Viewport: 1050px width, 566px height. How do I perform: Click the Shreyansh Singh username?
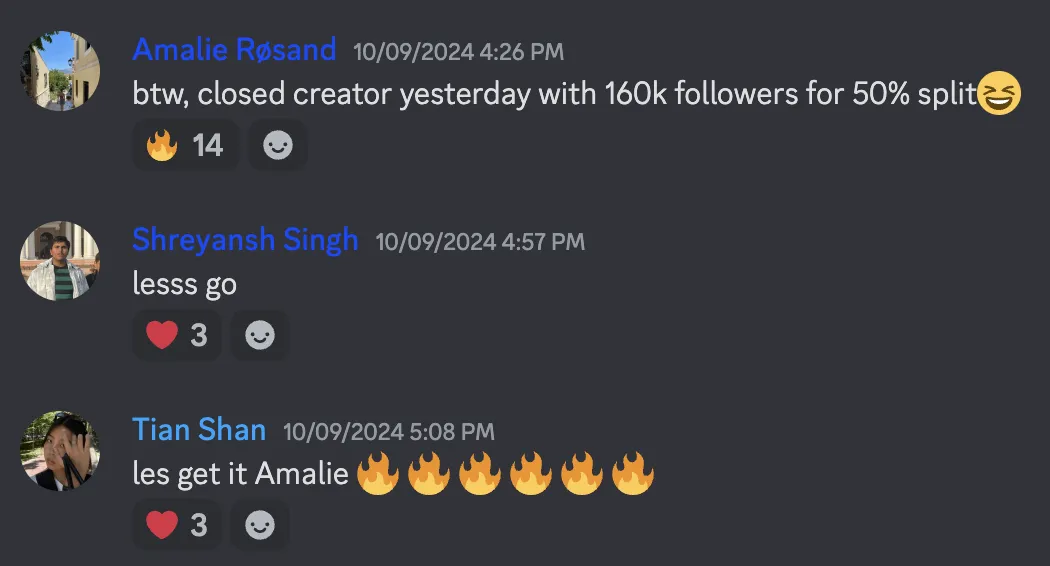(x=245, y=240)
